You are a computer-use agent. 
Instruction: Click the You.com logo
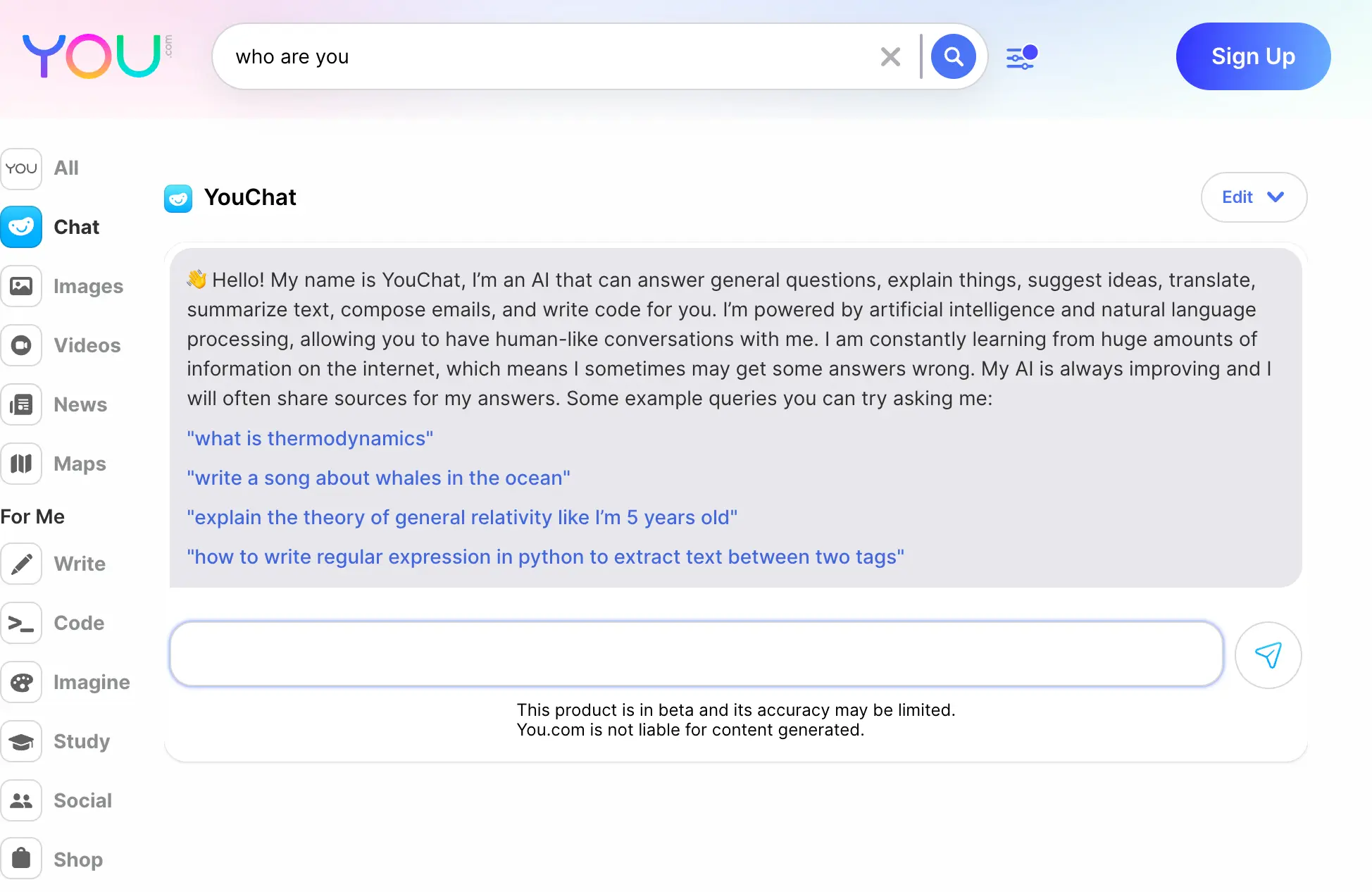point(97,56)
